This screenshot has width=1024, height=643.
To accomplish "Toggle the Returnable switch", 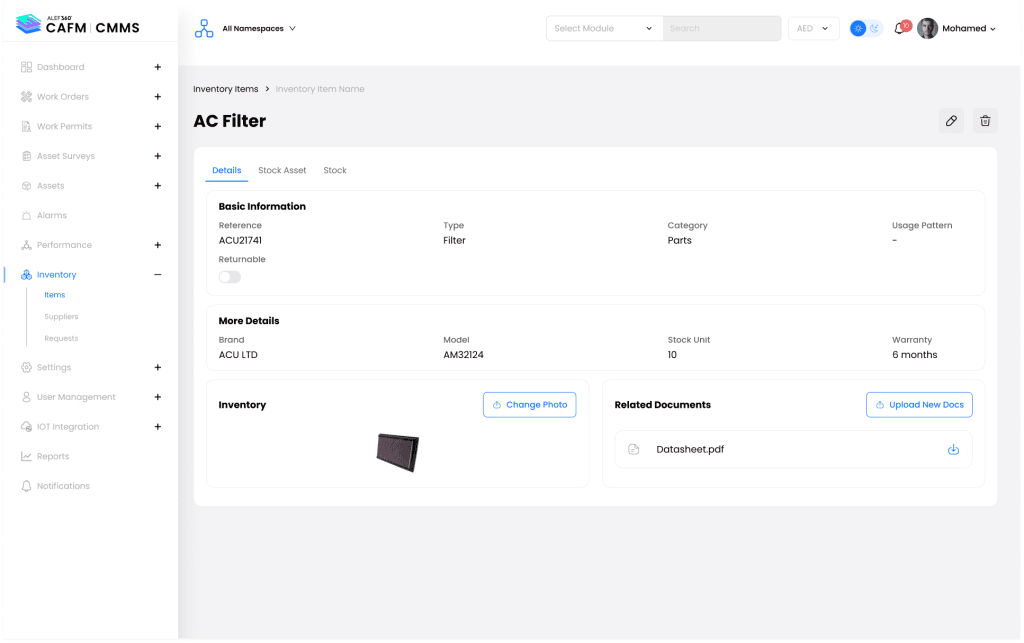I will coord(230,277).
